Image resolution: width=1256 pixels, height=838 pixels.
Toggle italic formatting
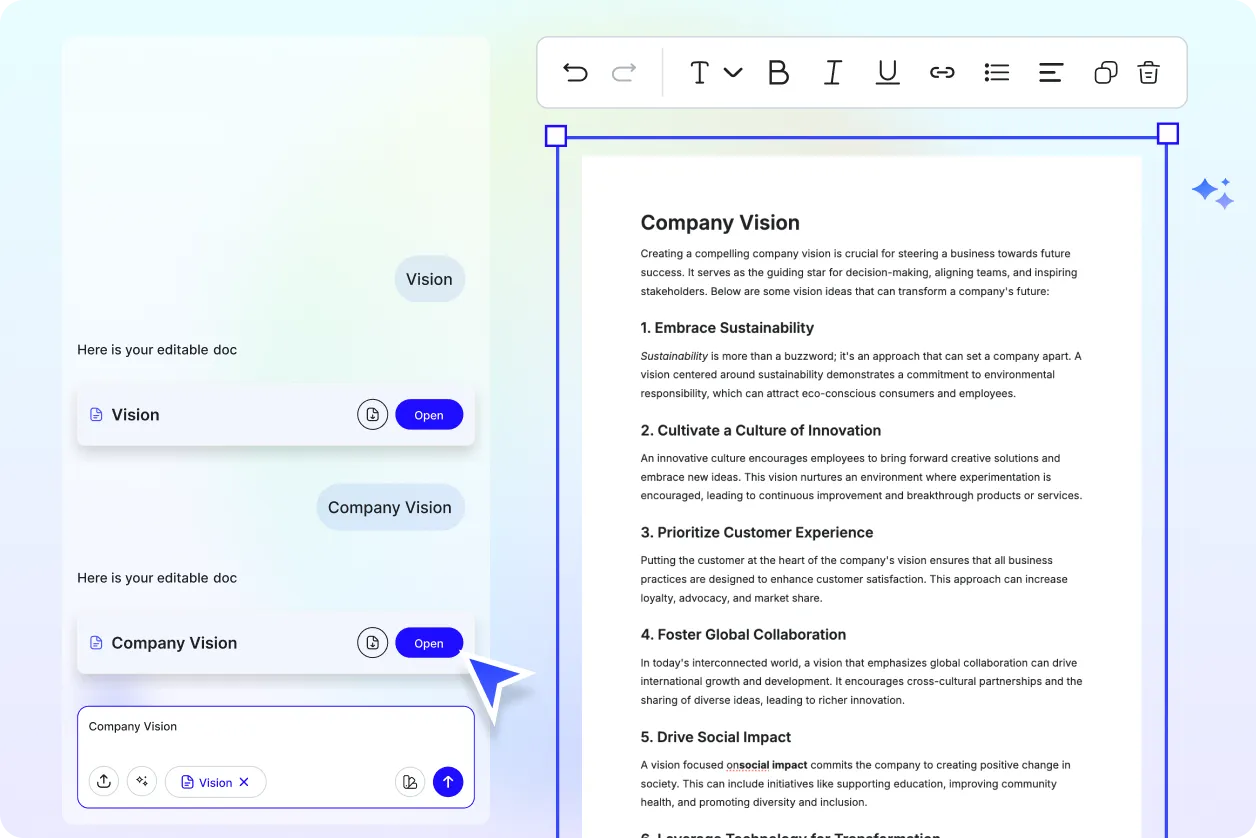pos(832,73)
